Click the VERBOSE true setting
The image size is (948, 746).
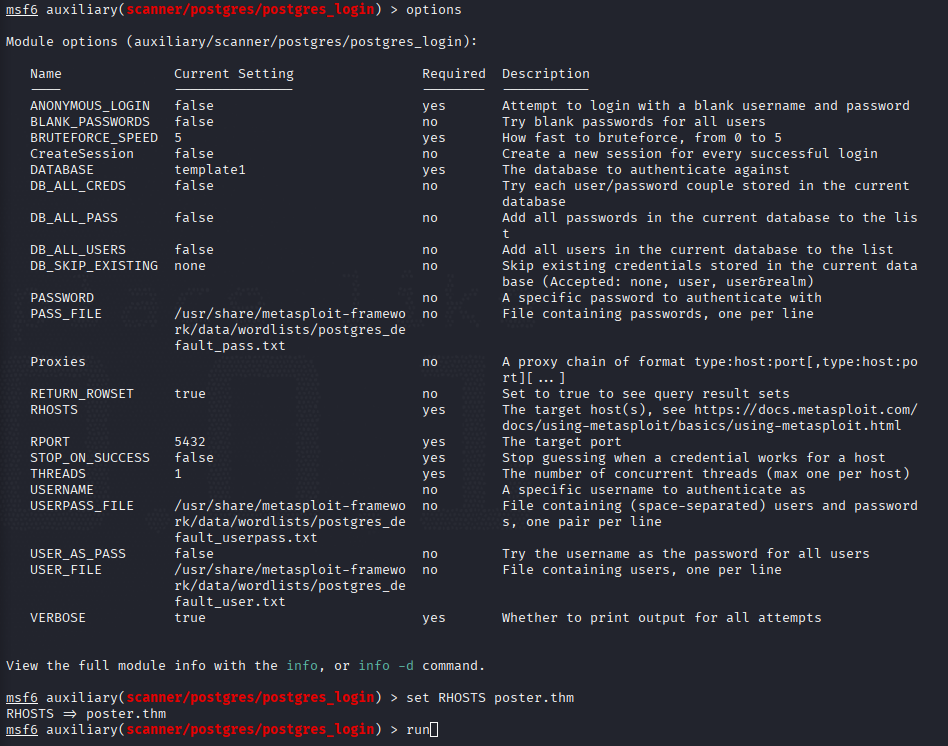pos(190,618)
